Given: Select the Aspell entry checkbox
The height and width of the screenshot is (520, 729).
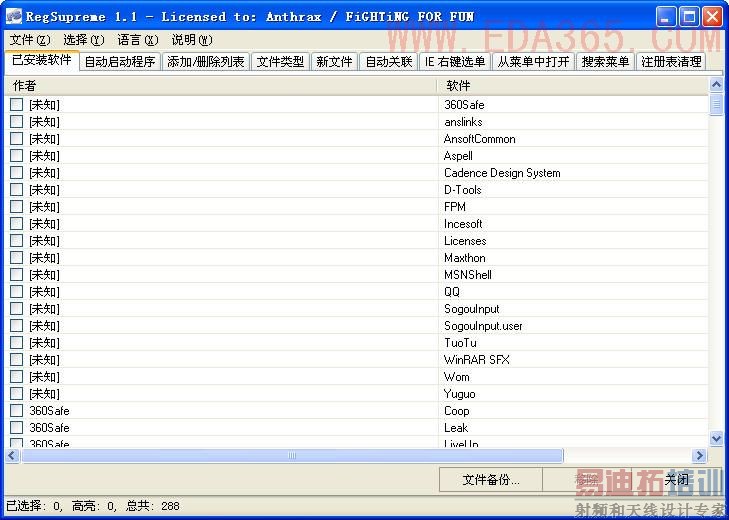Looking at the screenshot, I should pos(17,156).
